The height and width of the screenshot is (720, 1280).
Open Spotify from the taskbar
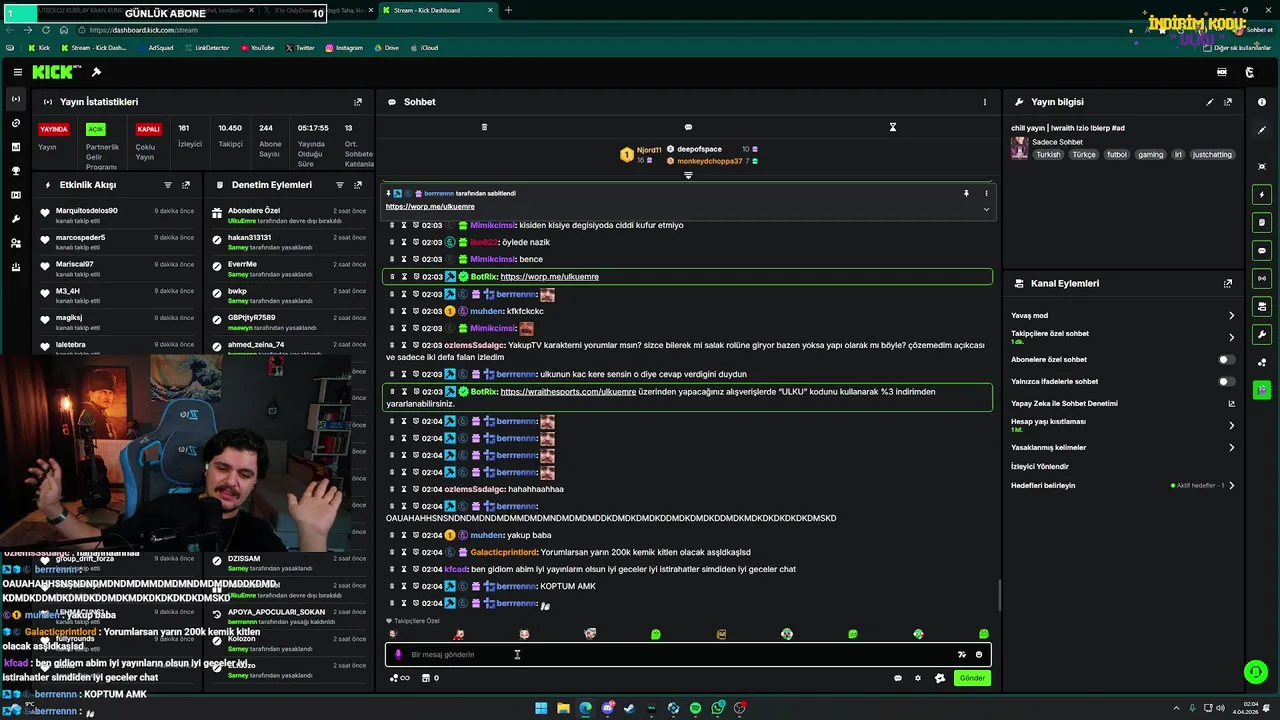tap(695, 708)
